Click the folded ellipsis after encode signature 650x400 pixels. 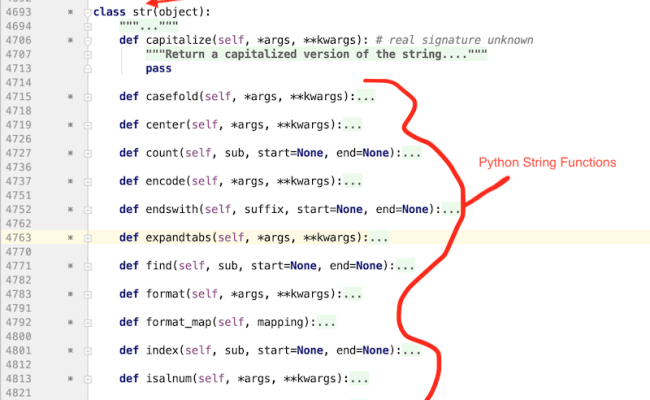pos(353,181)
